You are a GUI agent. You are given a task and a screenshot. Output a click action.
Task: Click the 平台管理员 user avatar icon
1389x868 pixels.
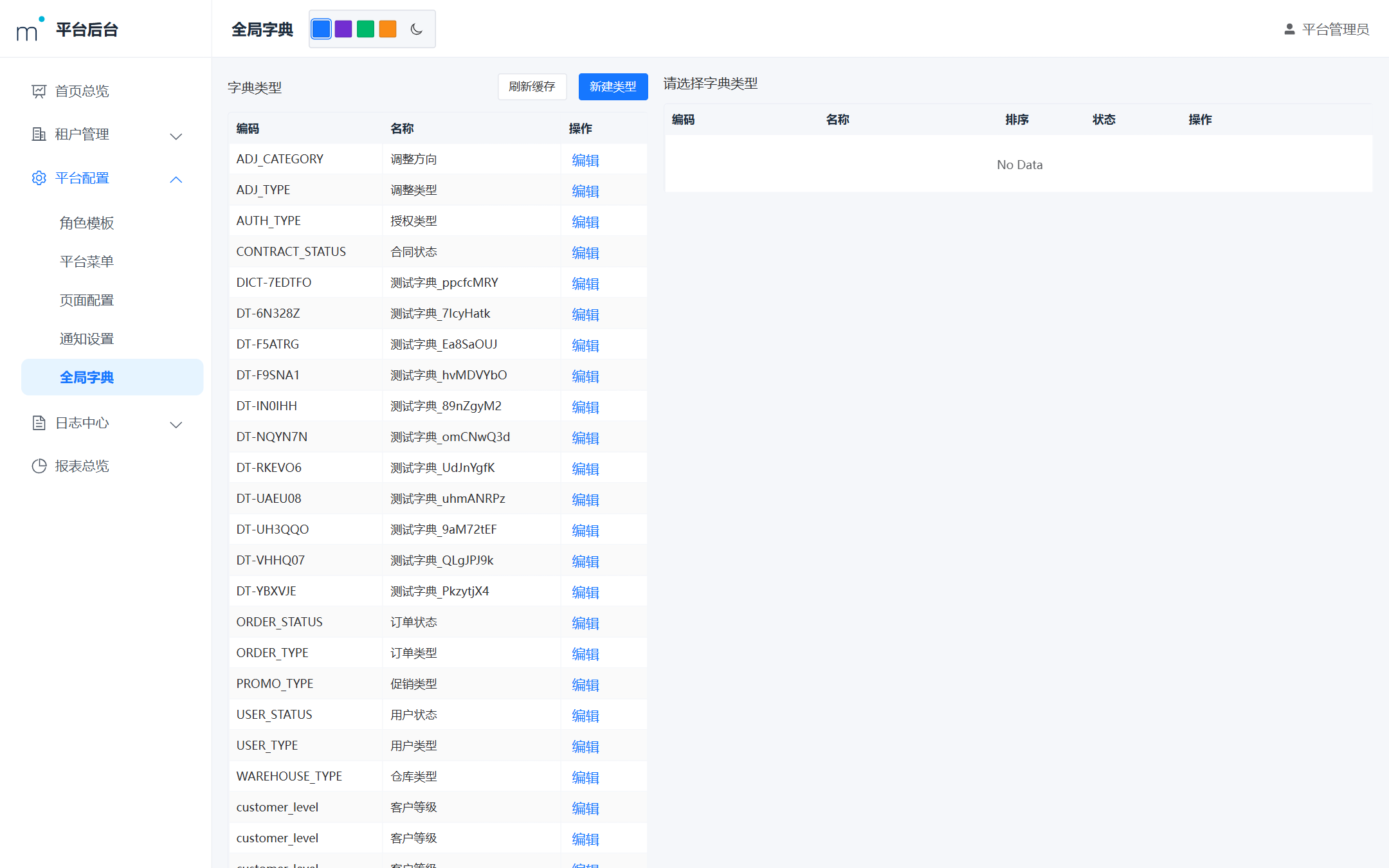[x=1289, y=30]
